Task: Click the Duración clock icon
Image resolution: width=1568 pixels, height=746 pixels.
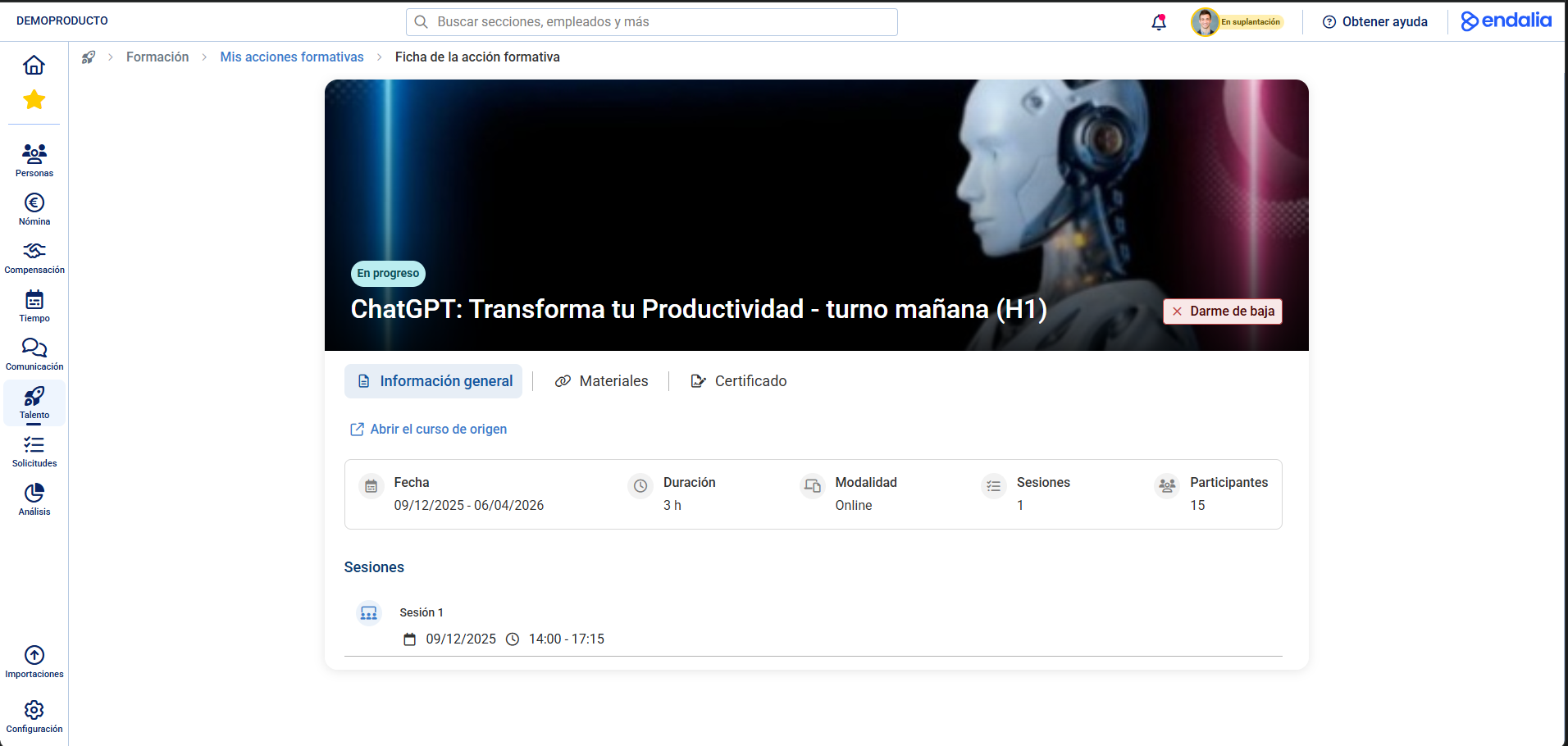Action: pos(640,486)
